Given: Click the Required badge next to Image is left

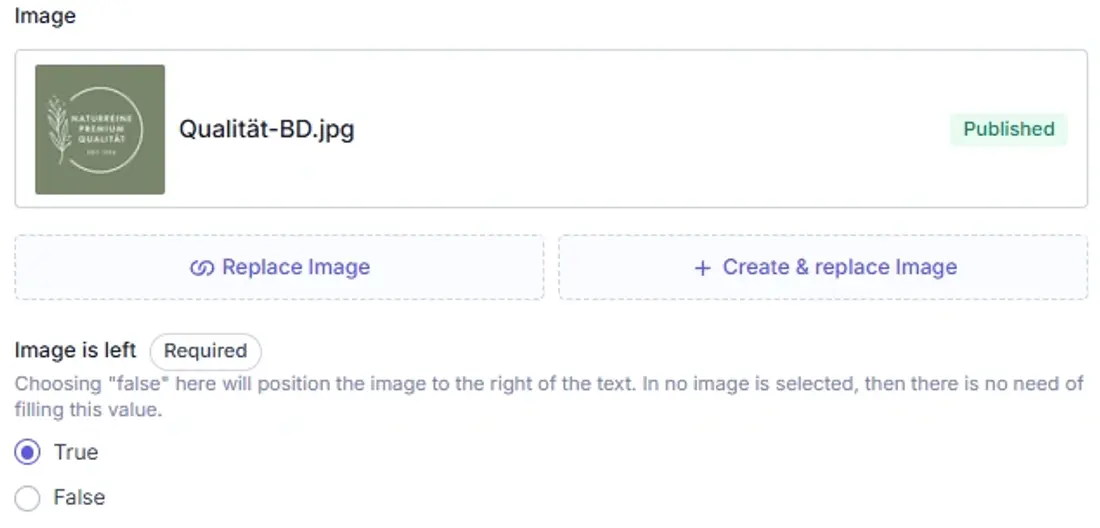Looking at the screenshot, I should point(206,351).
